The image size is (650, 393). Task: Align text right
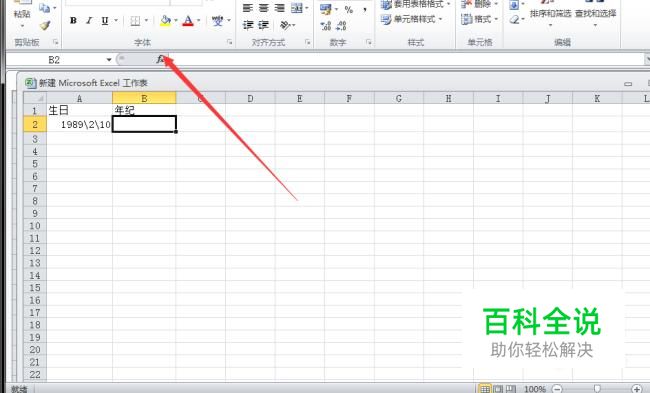[280, 8]
